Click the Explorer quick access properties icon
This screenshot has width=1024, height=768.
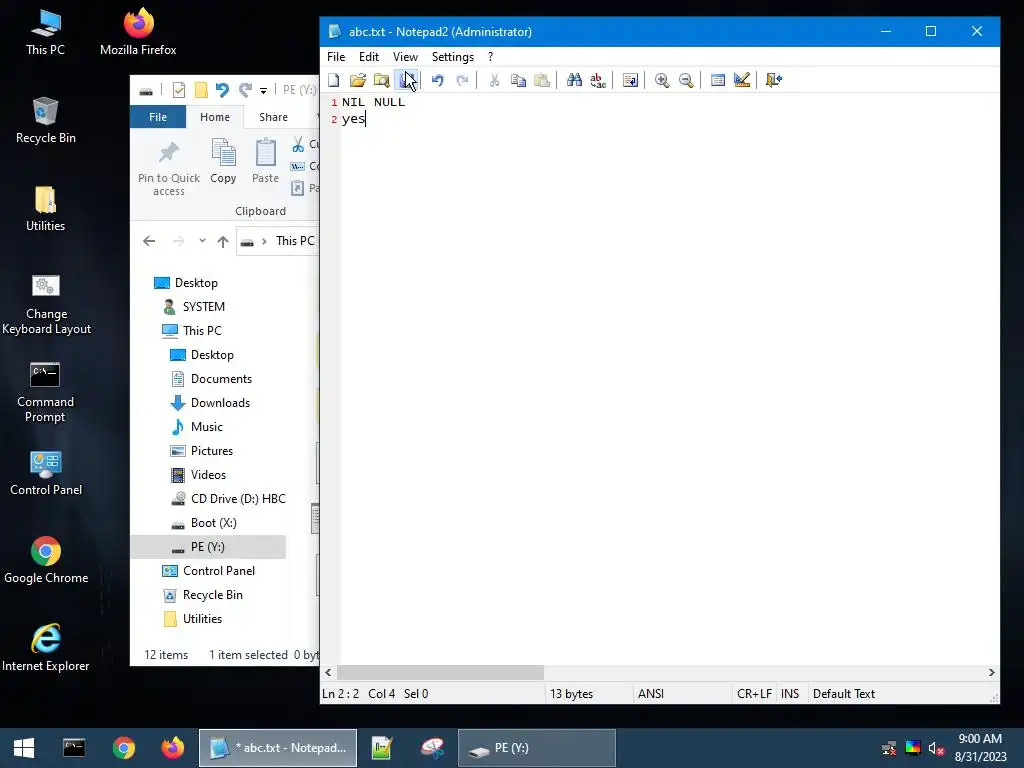(178, 90)
